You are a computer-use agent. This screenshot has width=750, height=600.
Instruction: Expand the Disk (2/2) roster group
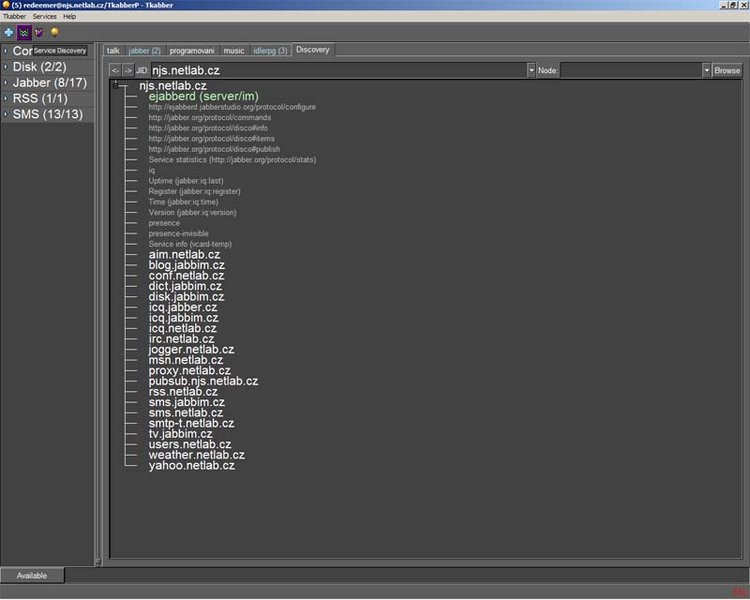click(5, 67)
